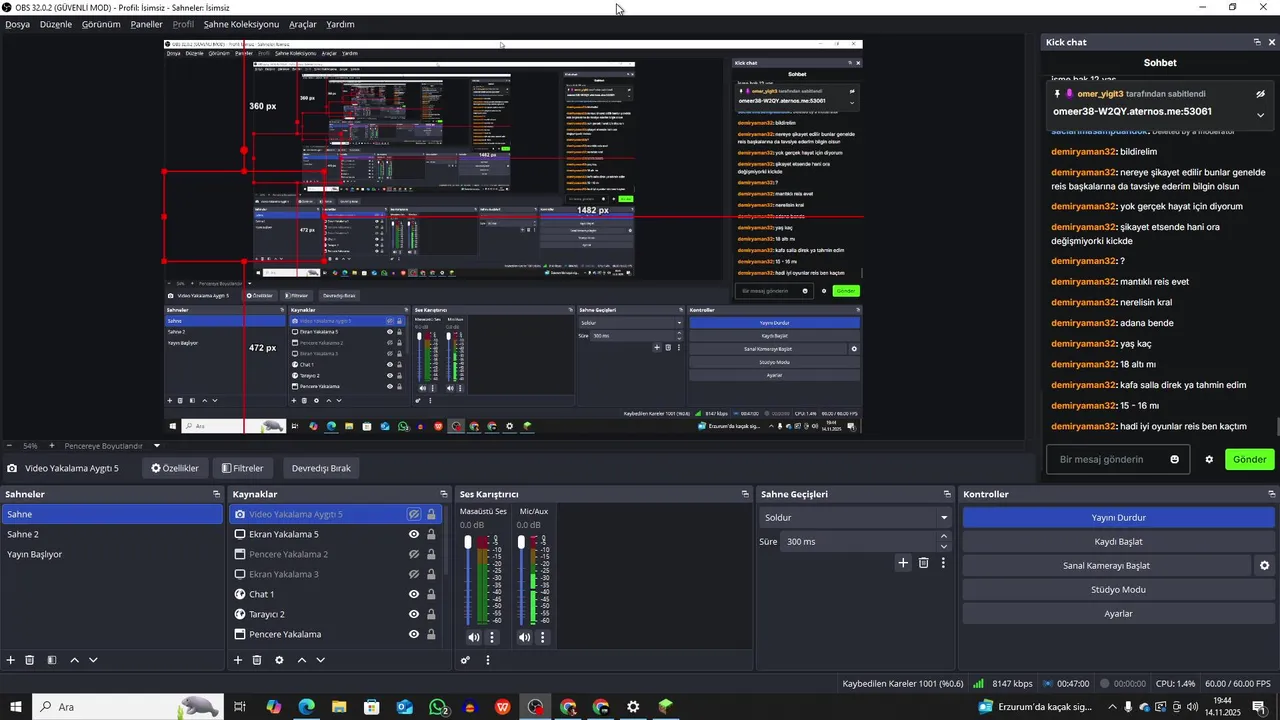Open Sahne Koleksiyonu menu
This screenshot has width=1280, height=720.
[241, 24]
